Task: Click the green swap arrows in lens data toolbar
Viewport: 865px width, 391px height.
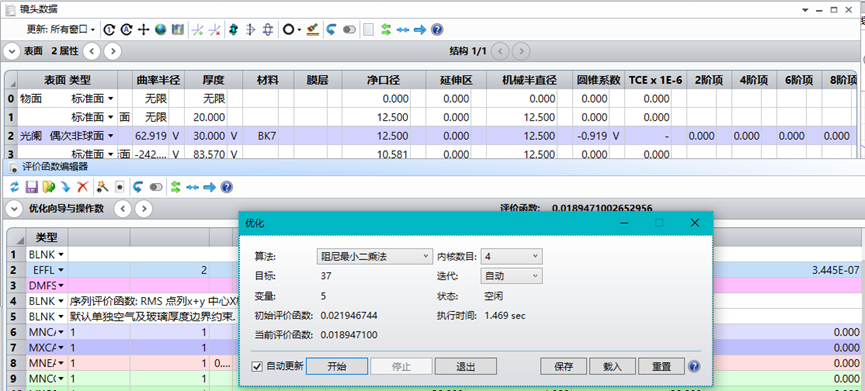Action: (386, 30)
